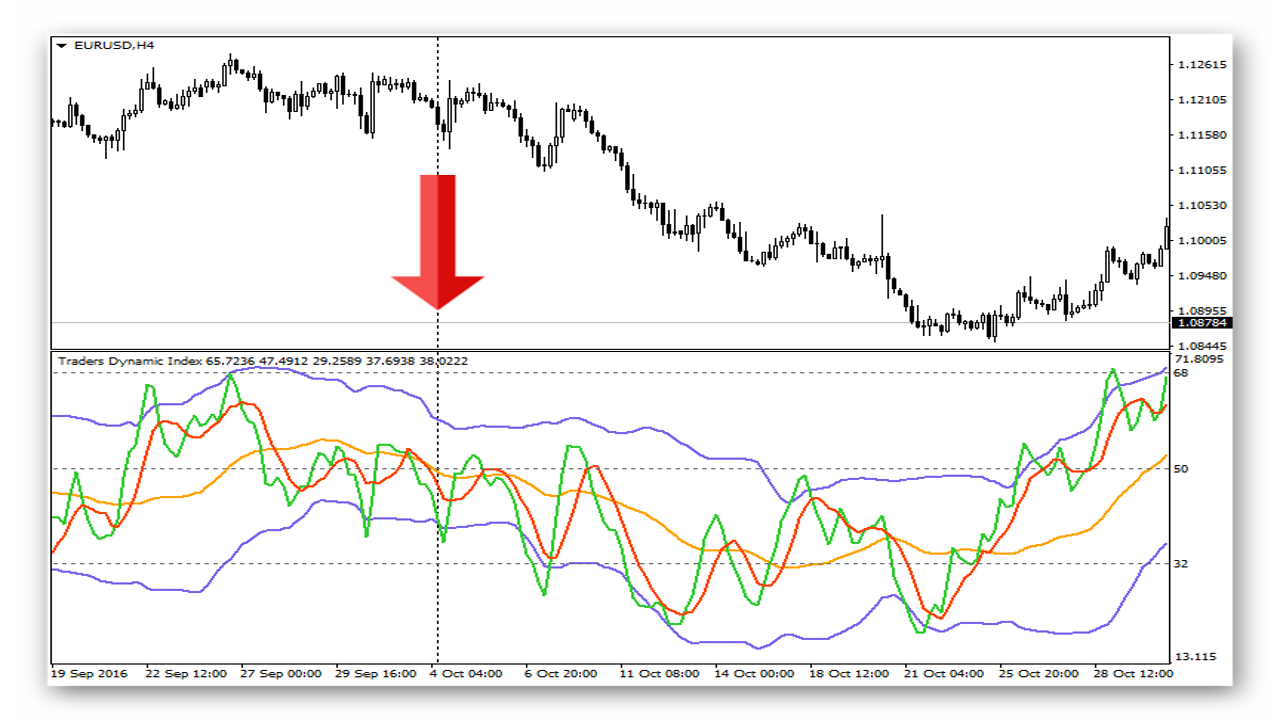
Task: Open the small triangle beside EURUSD,H4
Action: [x=62, y=45]
